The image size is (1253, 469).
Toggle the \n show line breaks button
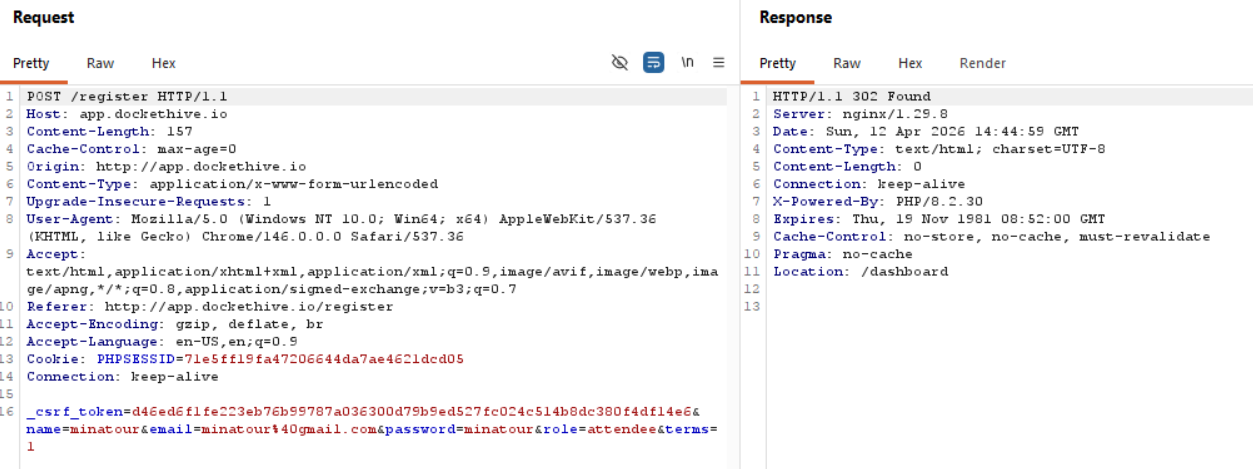tap(687, 62)
